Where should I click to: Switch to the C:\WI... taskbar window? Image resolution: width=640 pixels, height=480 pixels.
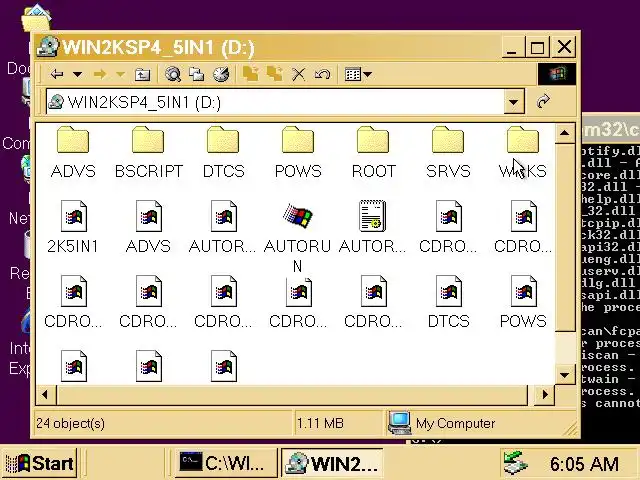pyautogui.click(x=226, y=463)
